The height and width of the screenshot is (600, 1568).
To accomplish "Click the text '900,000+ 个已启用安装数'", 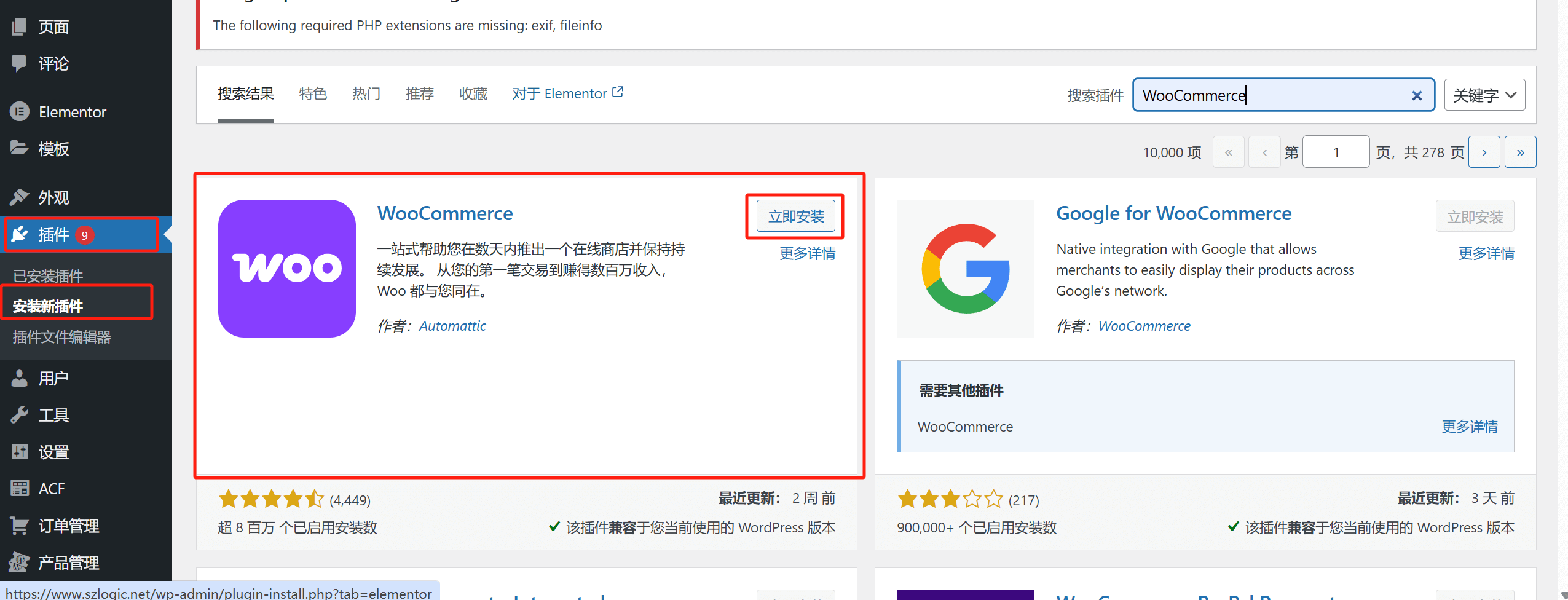I will [976, 527].
